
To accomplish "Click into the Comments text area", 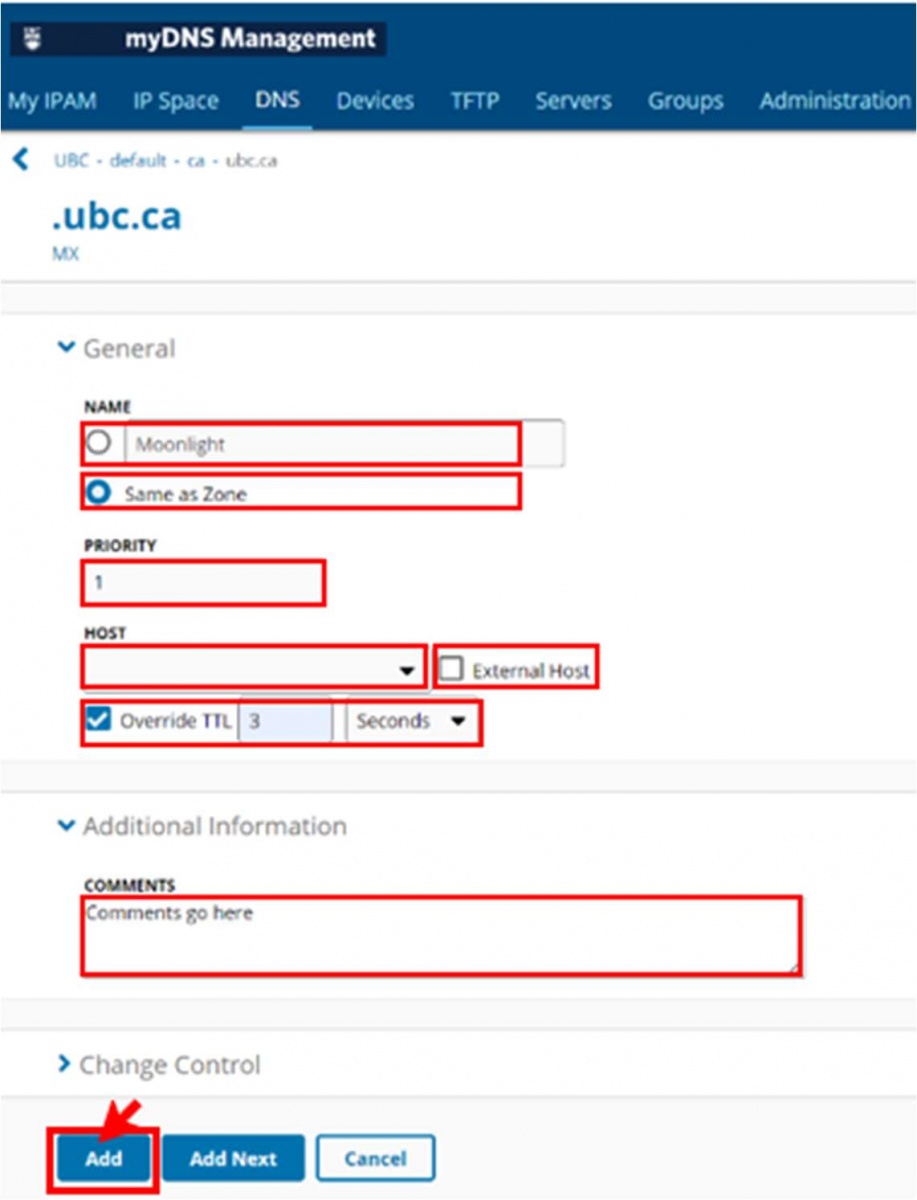I will [x=440, y=935].
